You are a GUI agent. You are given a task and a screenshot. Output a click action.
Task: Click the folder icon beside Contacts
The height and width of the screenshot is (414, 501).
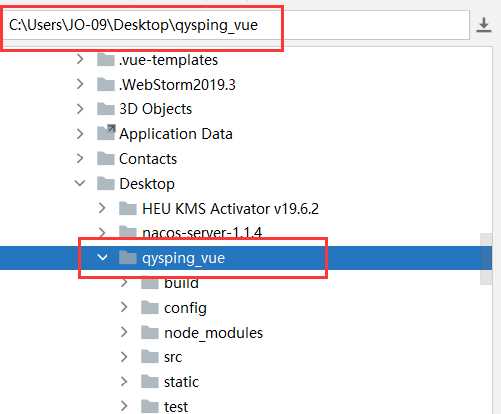(x=106, y=159)
